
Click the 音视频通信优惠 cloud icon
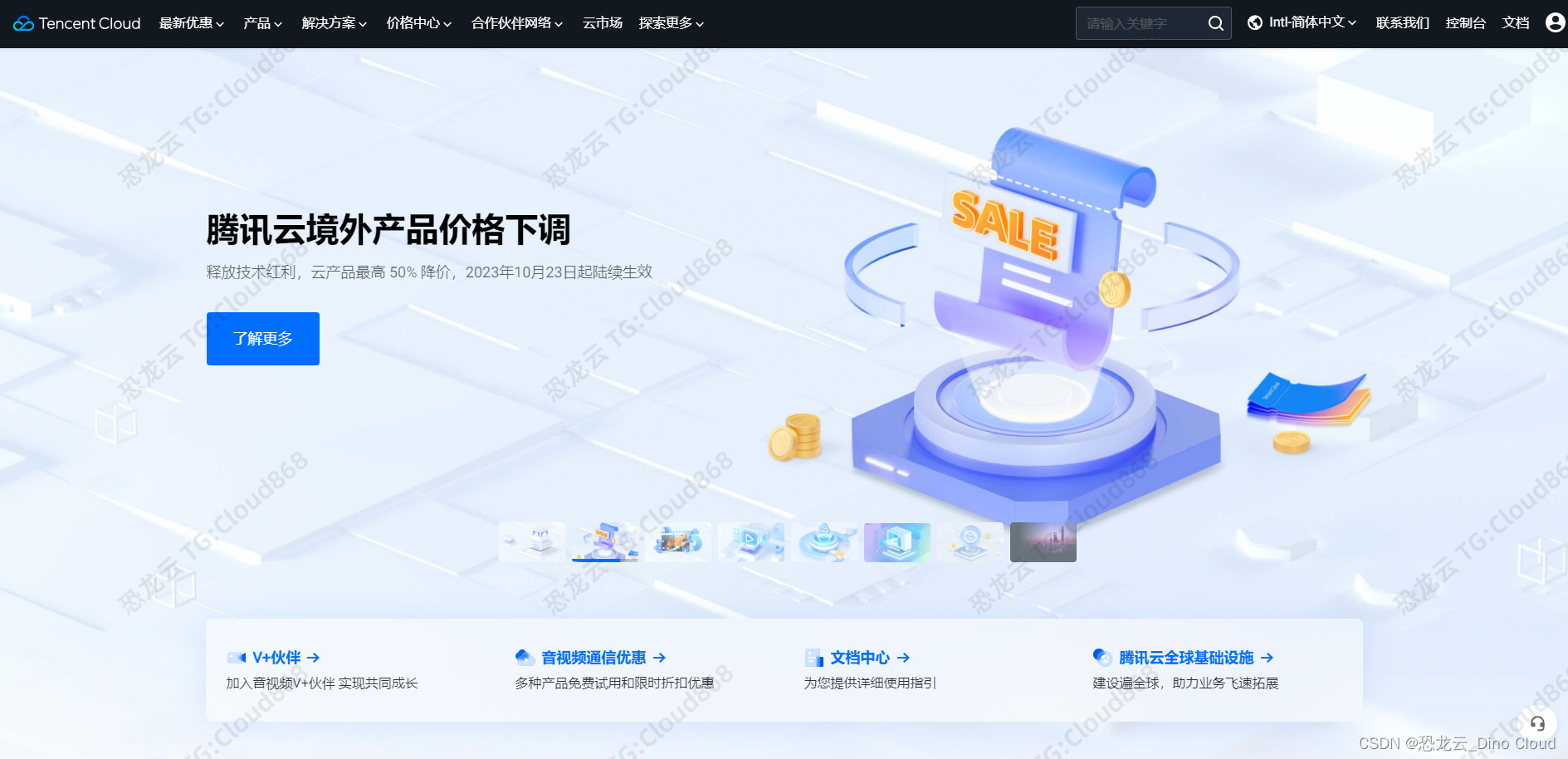pyautogui.click(x=525, y=658)
